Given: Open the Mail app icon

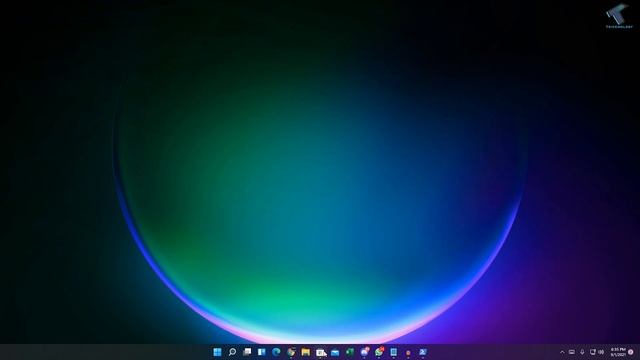Looking at the screenshot, I should coord(335,352).
